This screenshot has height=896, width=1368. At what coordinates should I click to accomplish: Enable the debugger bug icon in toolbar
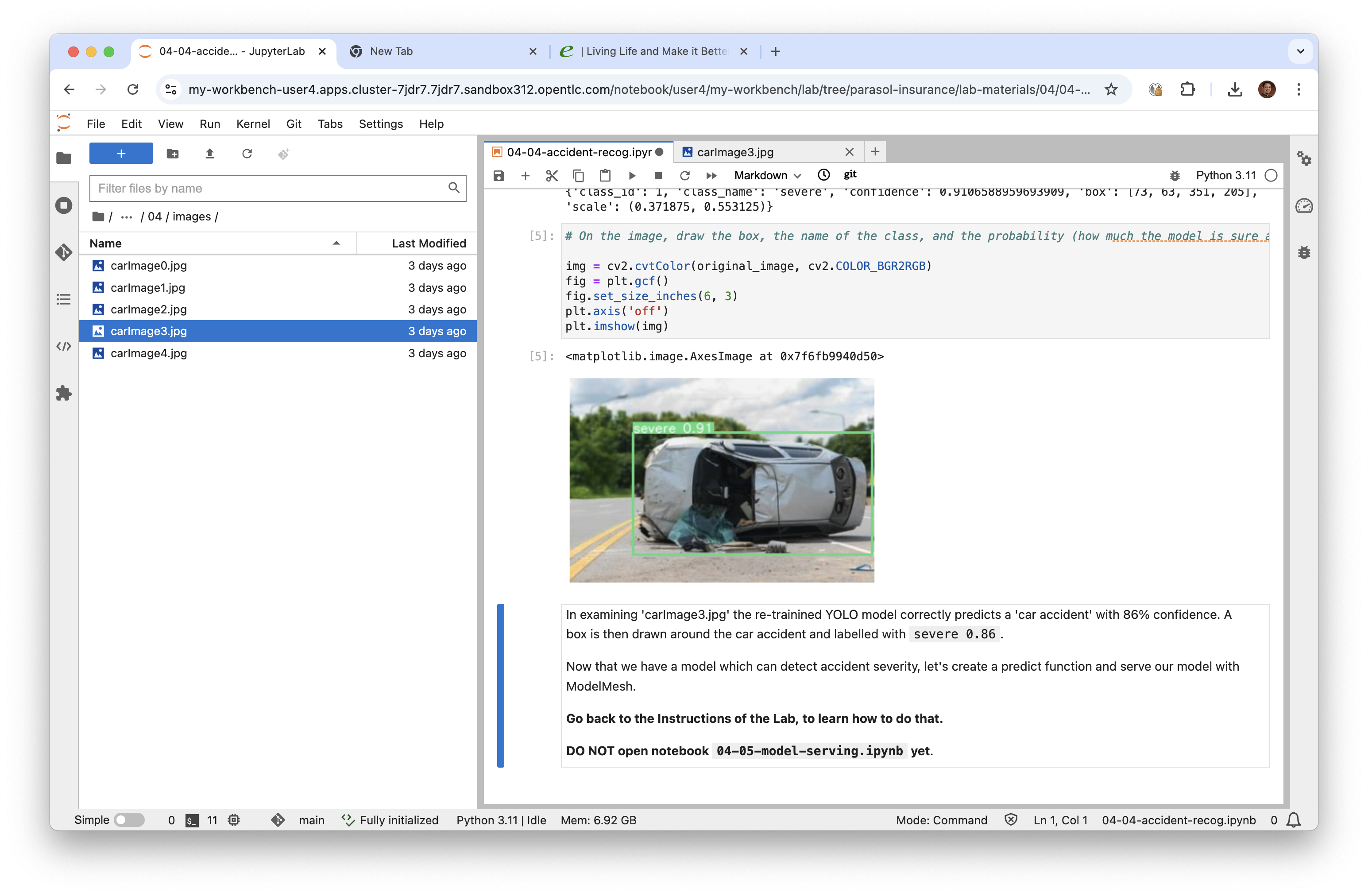(x=1175, y=175)
